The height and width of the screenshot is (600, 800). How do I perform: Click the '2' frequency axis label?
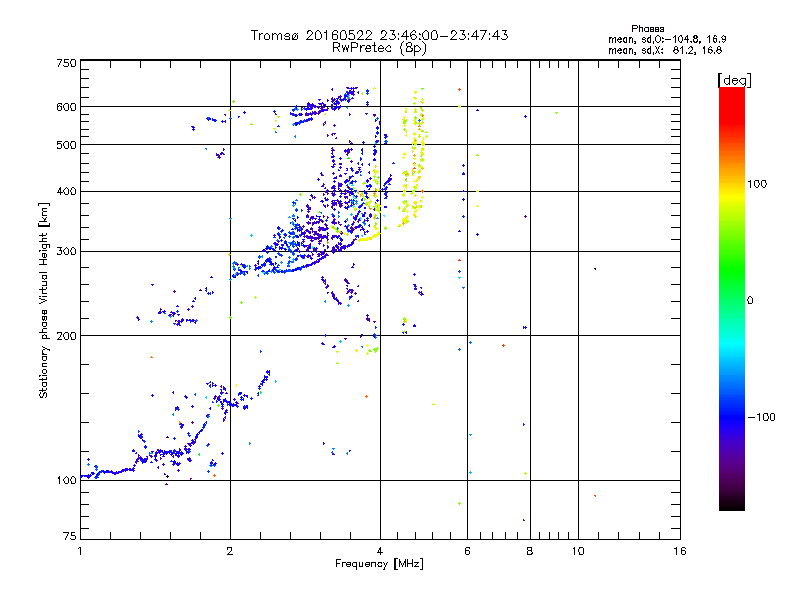230,551
